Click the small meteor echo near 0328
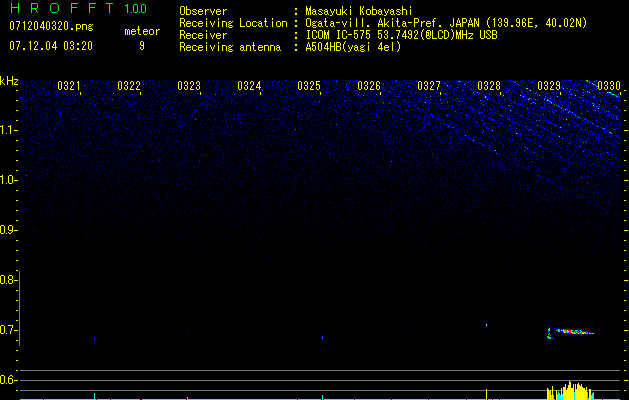This screenshot has width=629, height=400. coord(486,325)
